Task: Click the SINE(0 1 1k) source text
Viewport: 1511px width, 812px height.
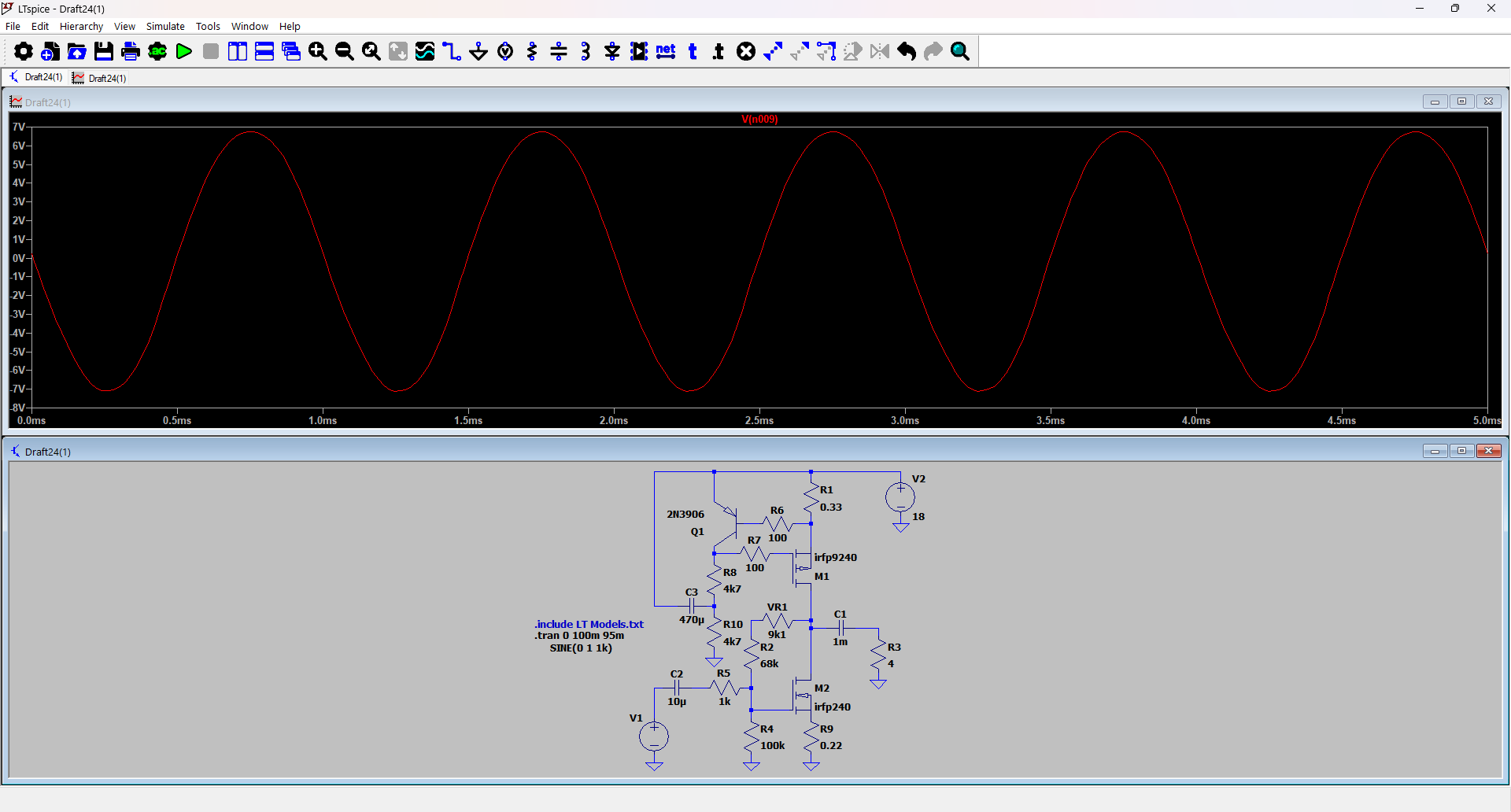Action: pos(581,648)
